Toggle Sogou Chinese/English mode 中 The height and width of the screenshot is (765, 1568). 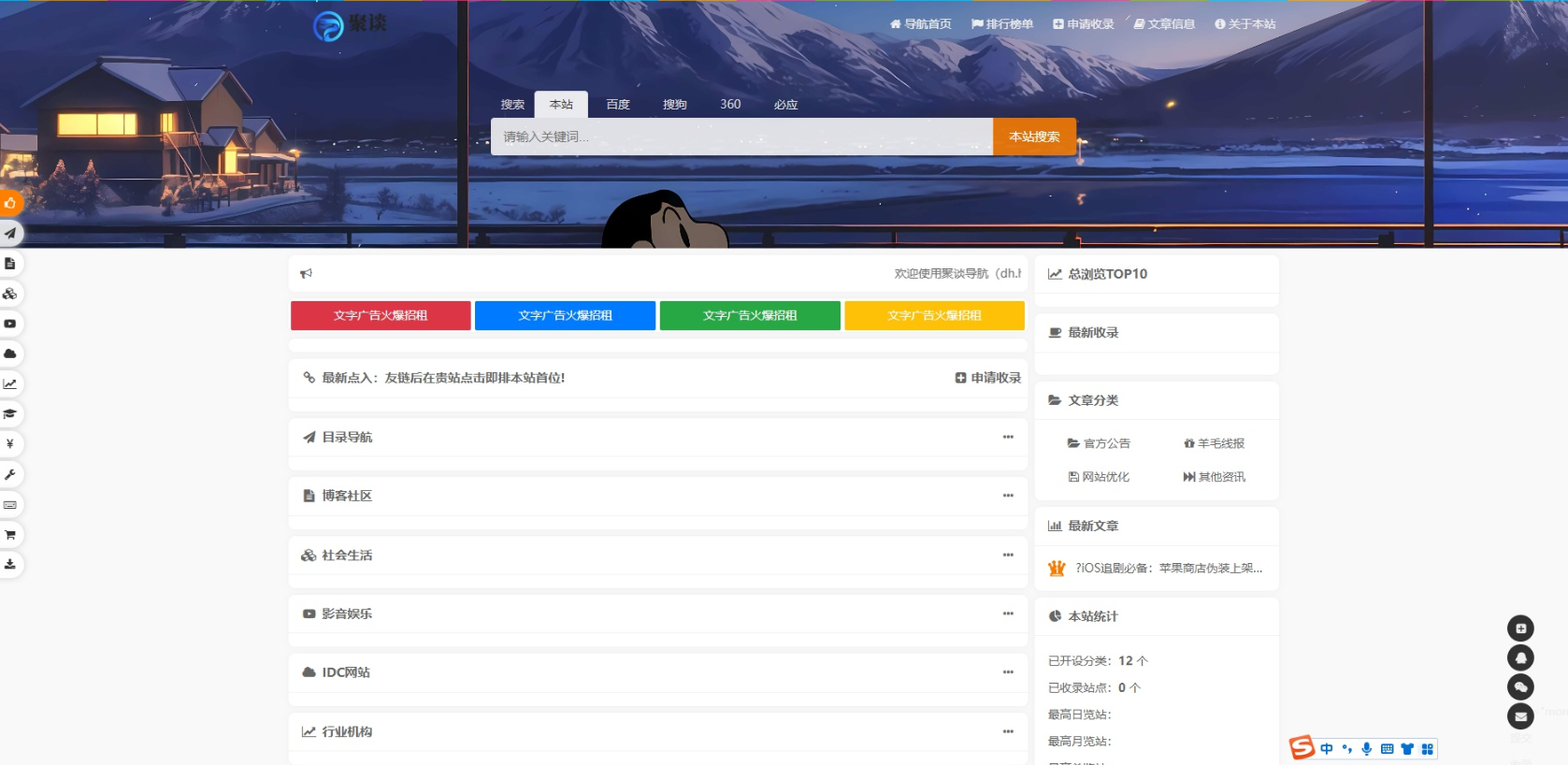pyautogui.click(x=1327, y=748)
